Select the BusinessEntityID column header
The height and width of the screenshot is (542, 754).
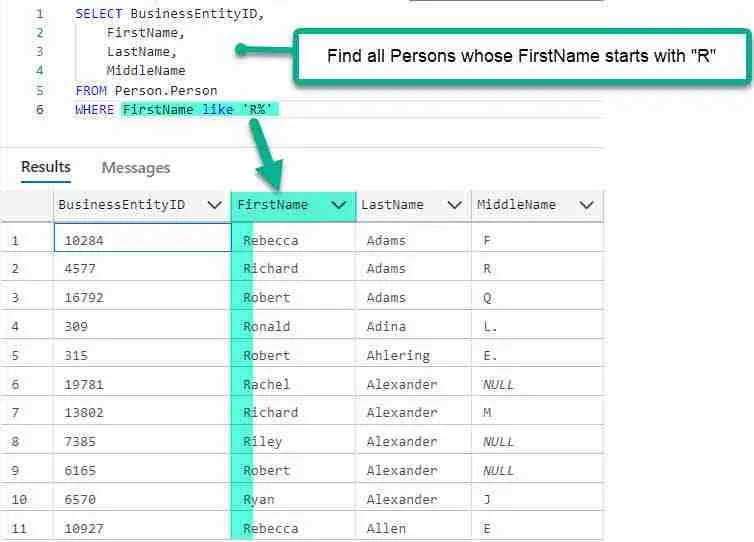(142, 206)
